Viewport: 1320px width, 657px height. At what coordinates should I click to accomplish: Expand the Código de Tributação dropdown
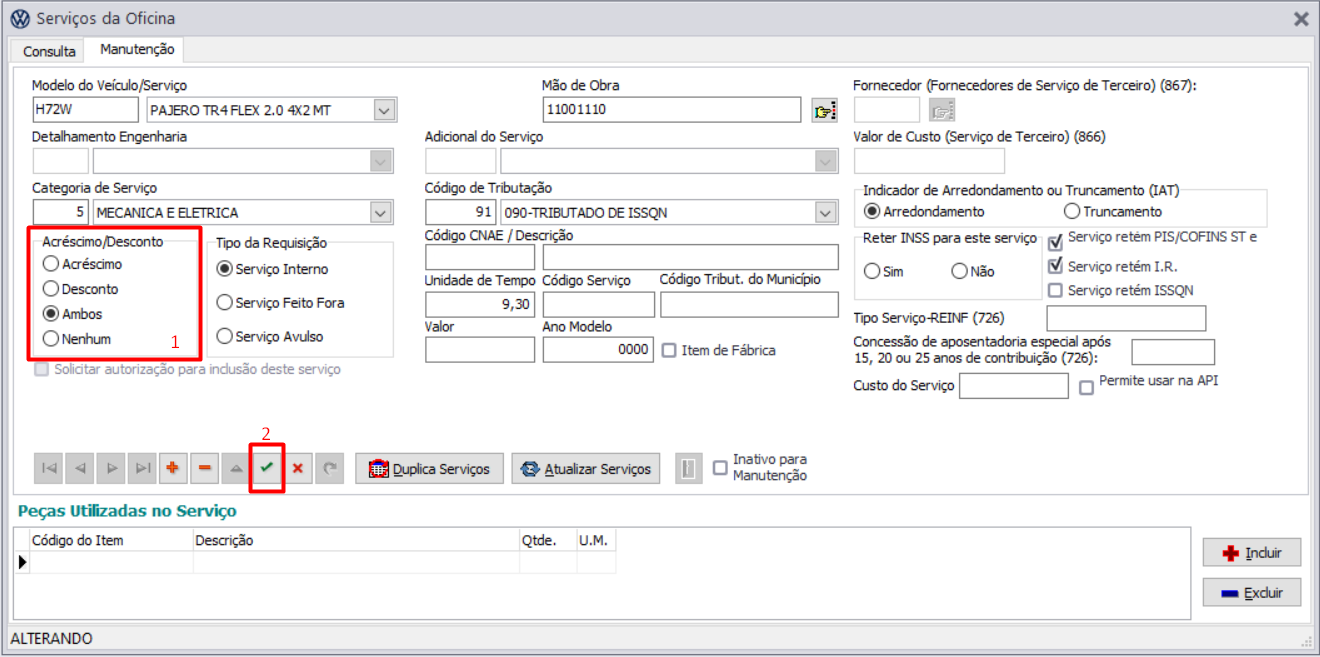click(825, 212)
